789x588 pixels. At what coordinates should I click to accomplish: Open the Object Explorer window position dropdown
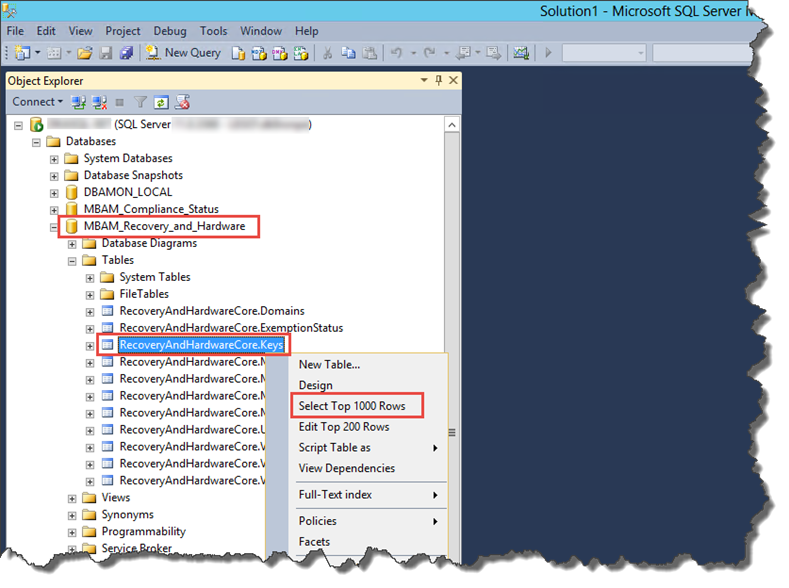pos(424,80)
